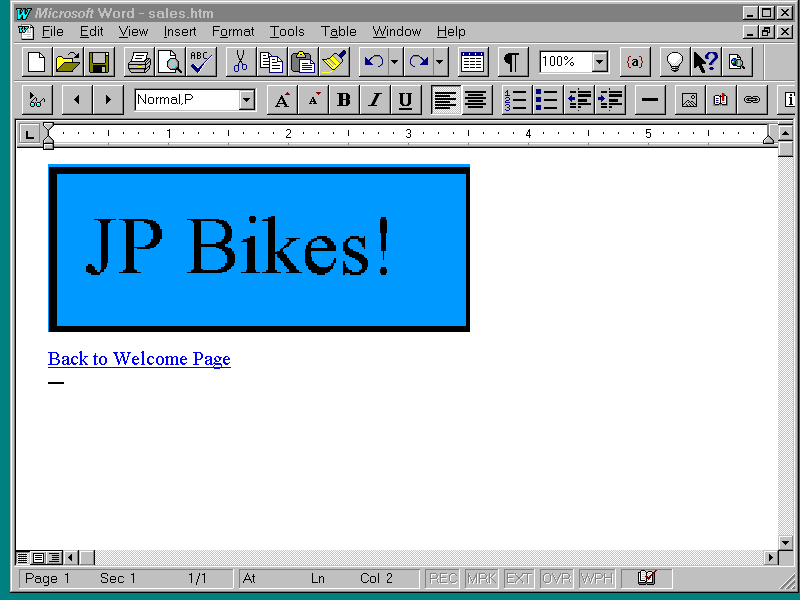
Task: Follow the Back to Welcome Page link
Action: [x=139, y=359]
